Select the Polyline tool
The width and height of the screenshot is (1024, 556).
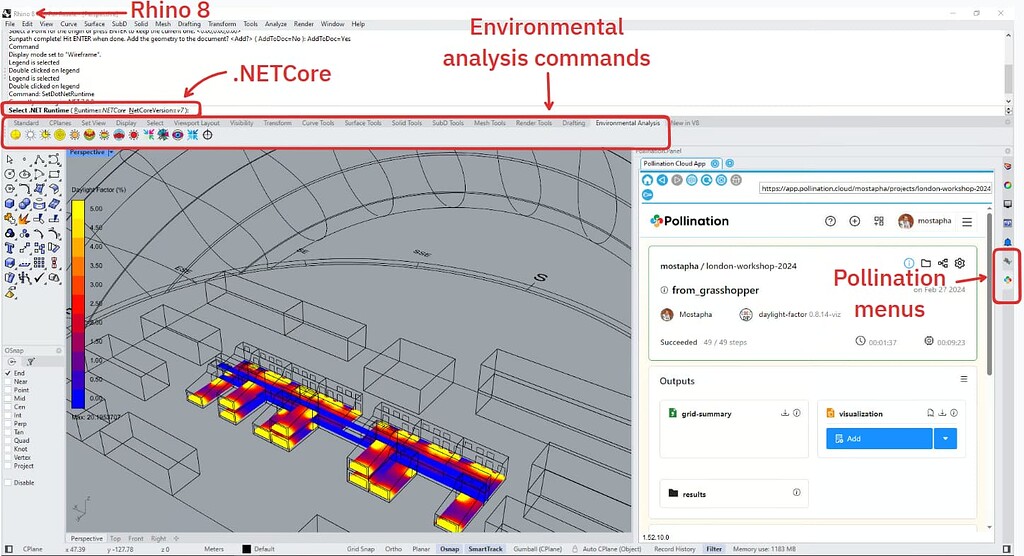(39, 159)
